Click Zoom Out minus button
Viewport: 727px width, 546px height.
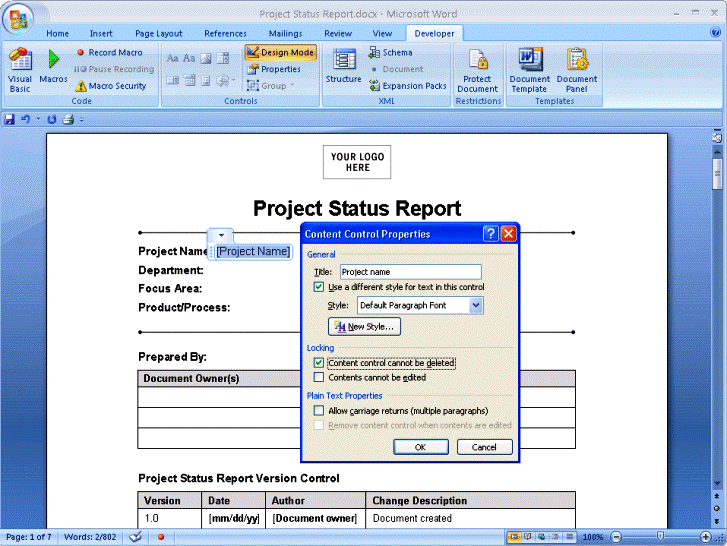click(x=616, y=537)
